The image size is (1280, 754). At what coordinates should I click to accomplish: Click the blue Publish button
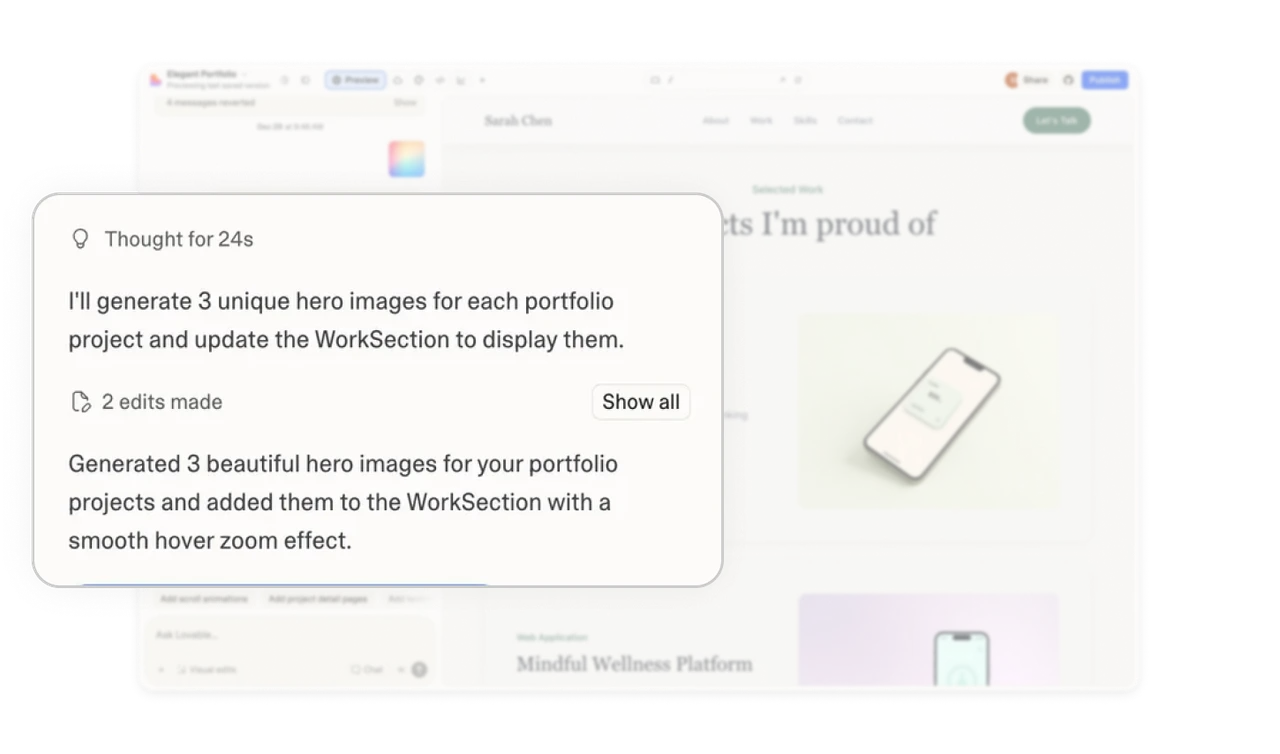point(1105,80)
